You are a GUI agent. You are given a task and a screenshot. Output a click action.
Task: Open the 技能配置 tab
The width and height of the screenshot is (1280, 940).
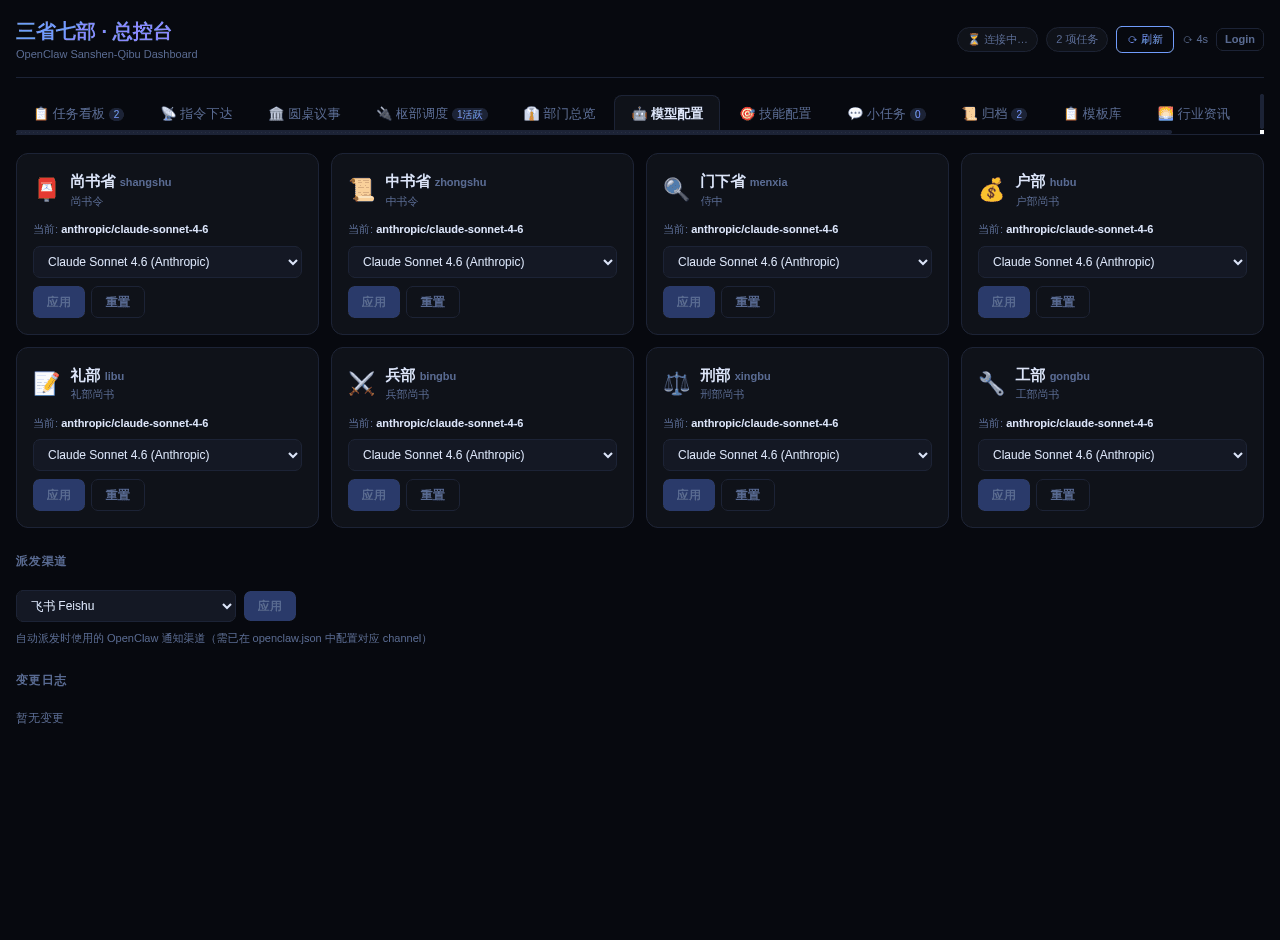point(775,114)
